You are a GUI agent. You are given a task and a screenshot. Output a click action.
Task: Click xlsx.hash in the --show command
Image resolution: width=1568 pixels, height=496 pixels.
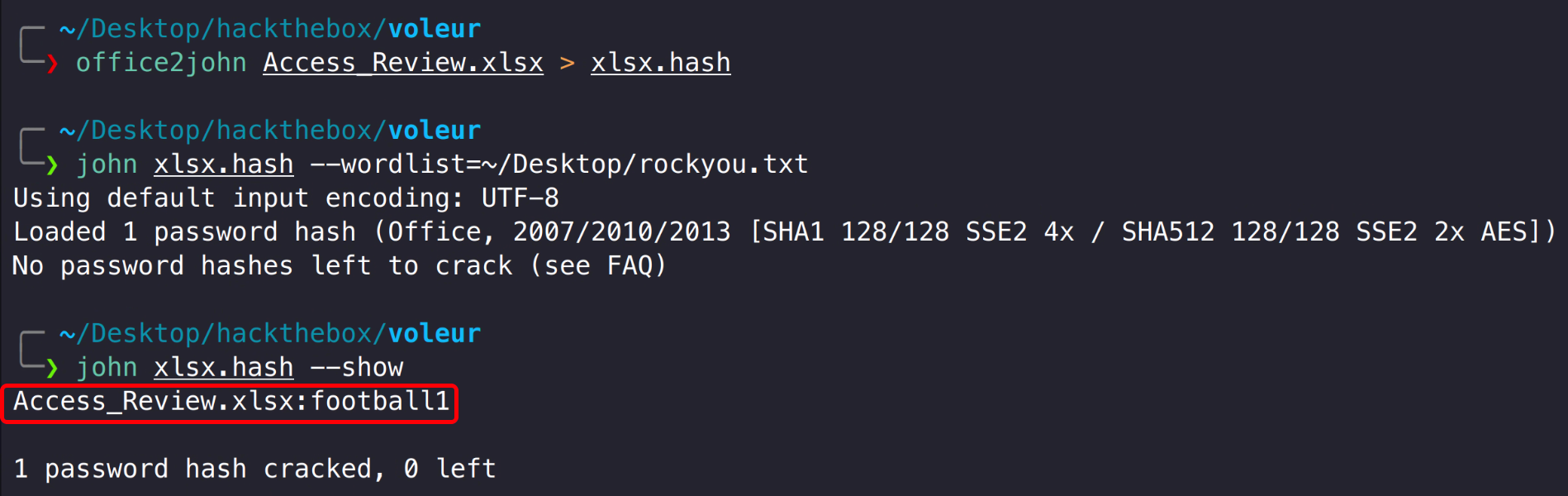[x=223, y=368]
